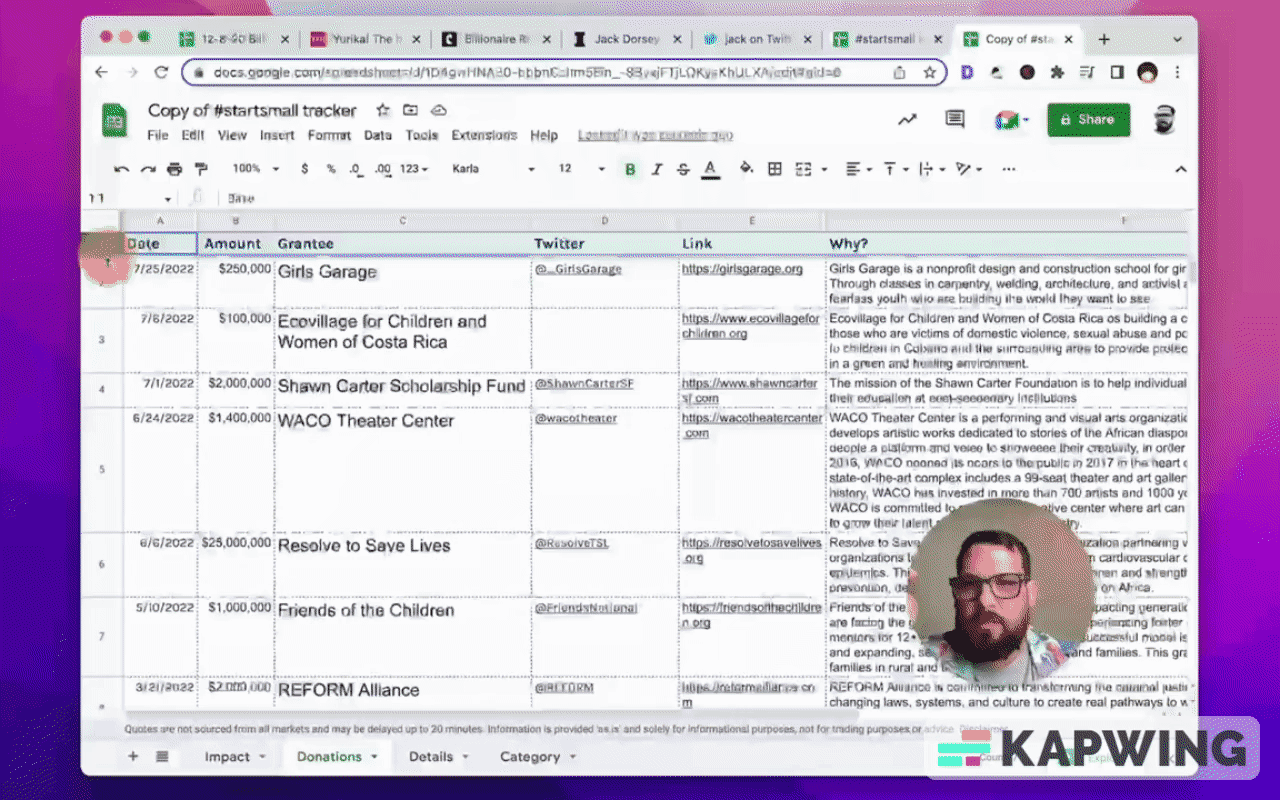Move document using folder icon
Viewport: 1280px width, 800px height.
coord(410,110)
